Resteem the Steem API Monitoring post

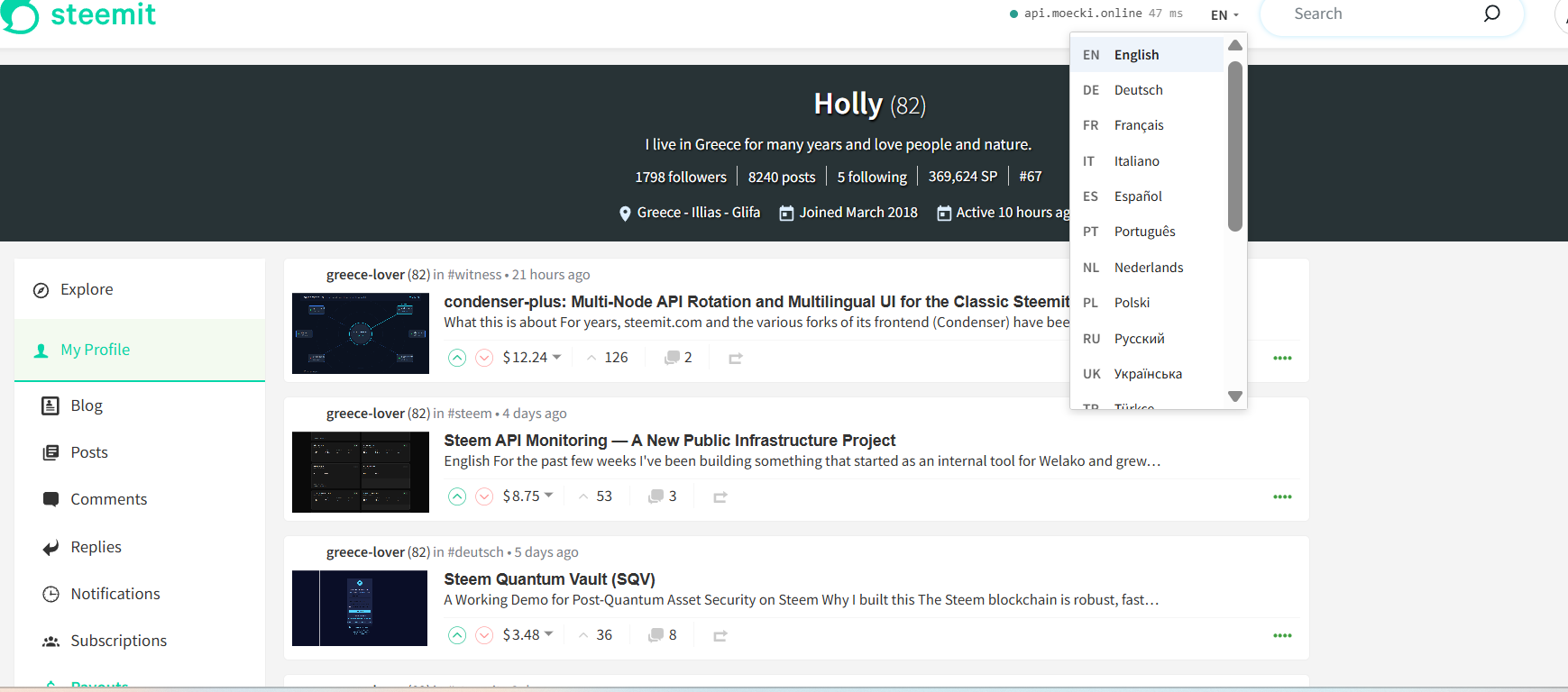coord(720,497)
